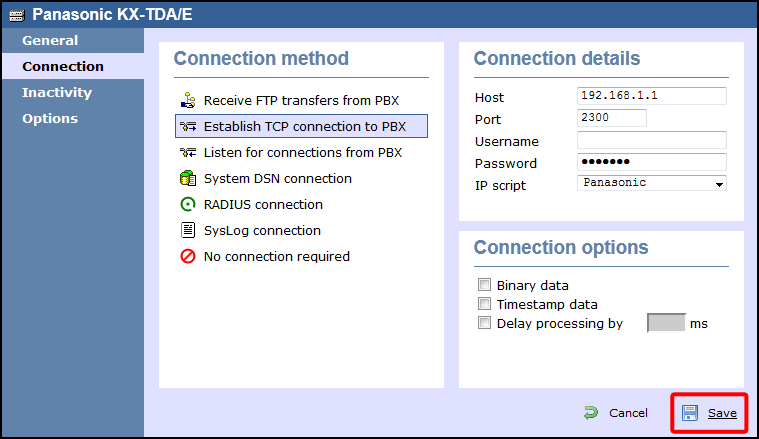Open the IP script dropdown
The width and height of the screenshot is (759, 439).
652,183
